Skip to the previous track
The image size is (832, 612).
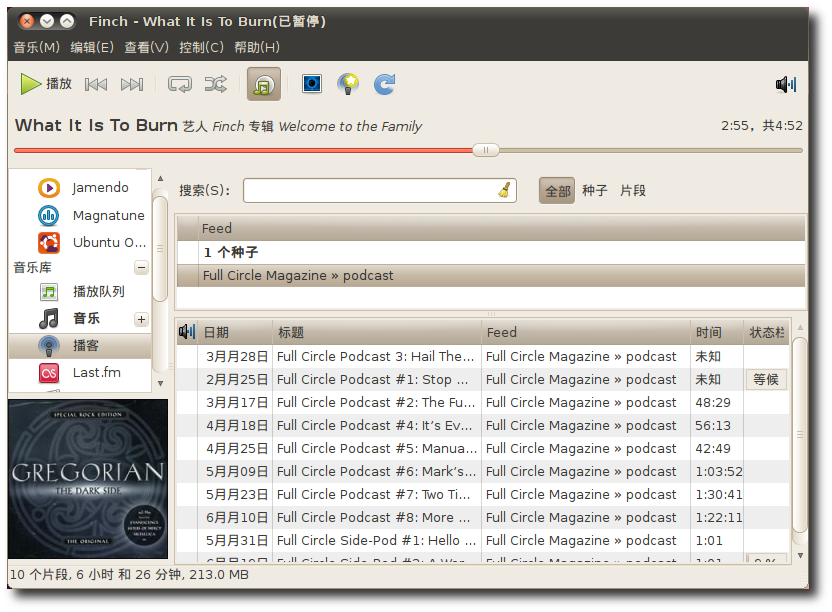point(96,84)
